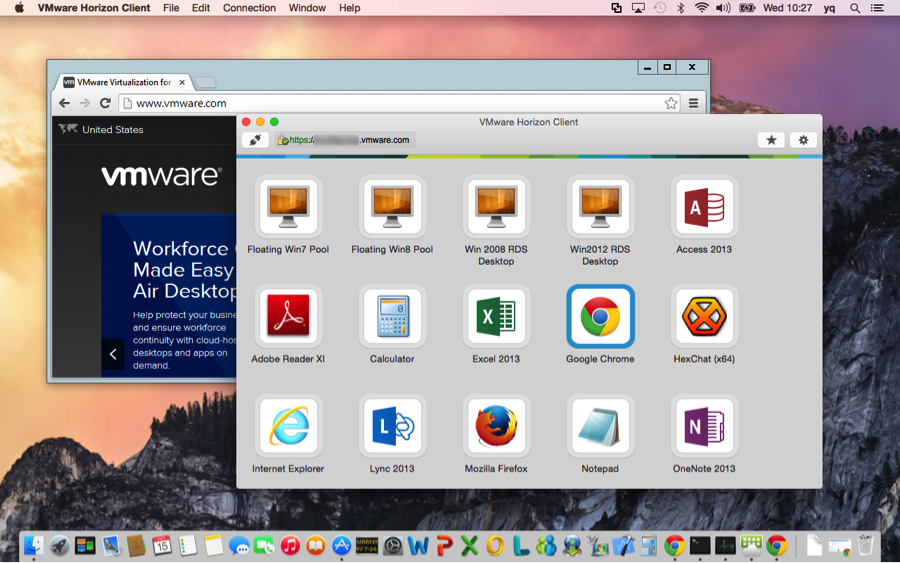900x563 pixels.
Task: Open the Trash in the Dock
Action: pyautogui.click(x=865, y=545)
